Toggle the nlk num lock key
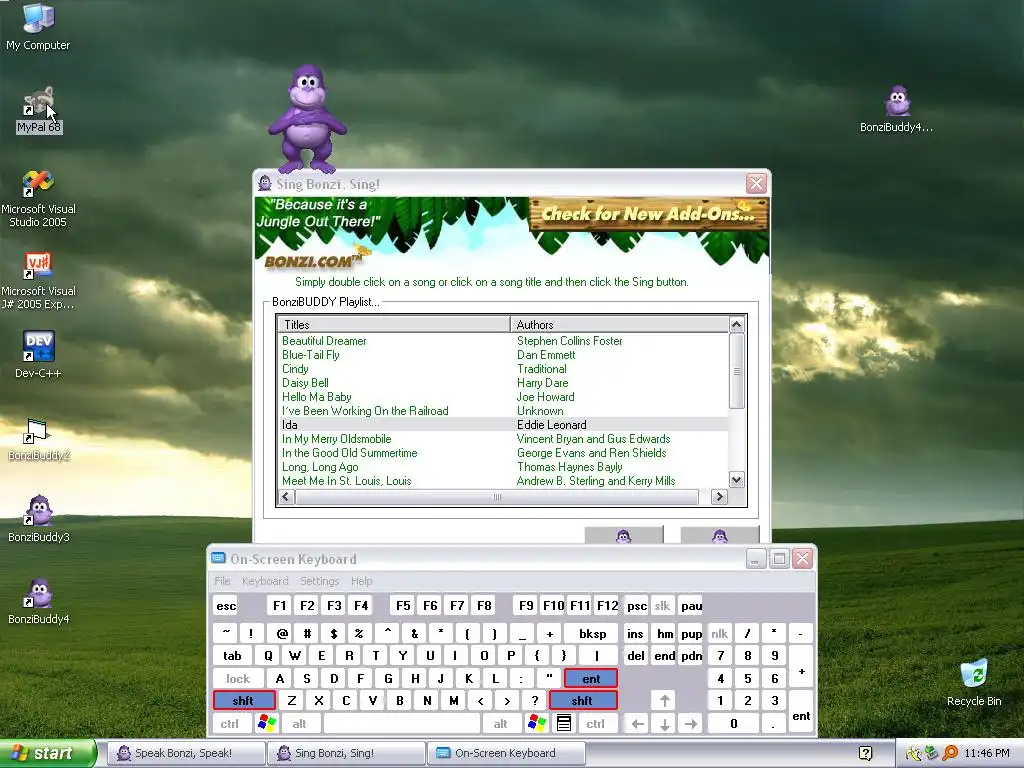 (720, 633)
